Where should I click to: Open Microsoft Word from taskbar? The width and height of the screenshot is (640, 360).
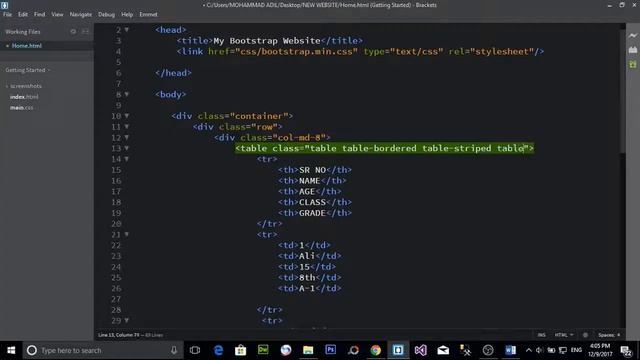[x=510, y=350]
